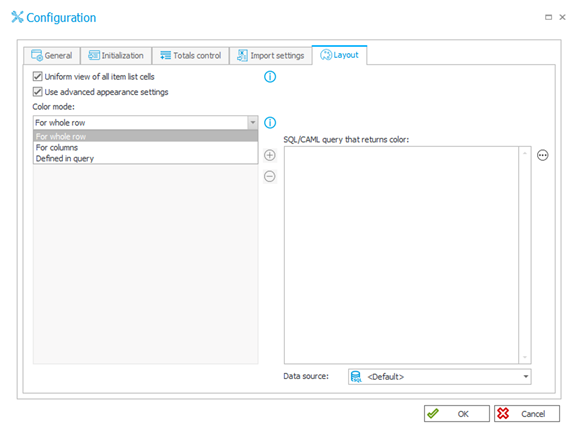Open the Totals control tab
Image resolution: width=576 pixels, height=430 pixels.
point(191,55)
